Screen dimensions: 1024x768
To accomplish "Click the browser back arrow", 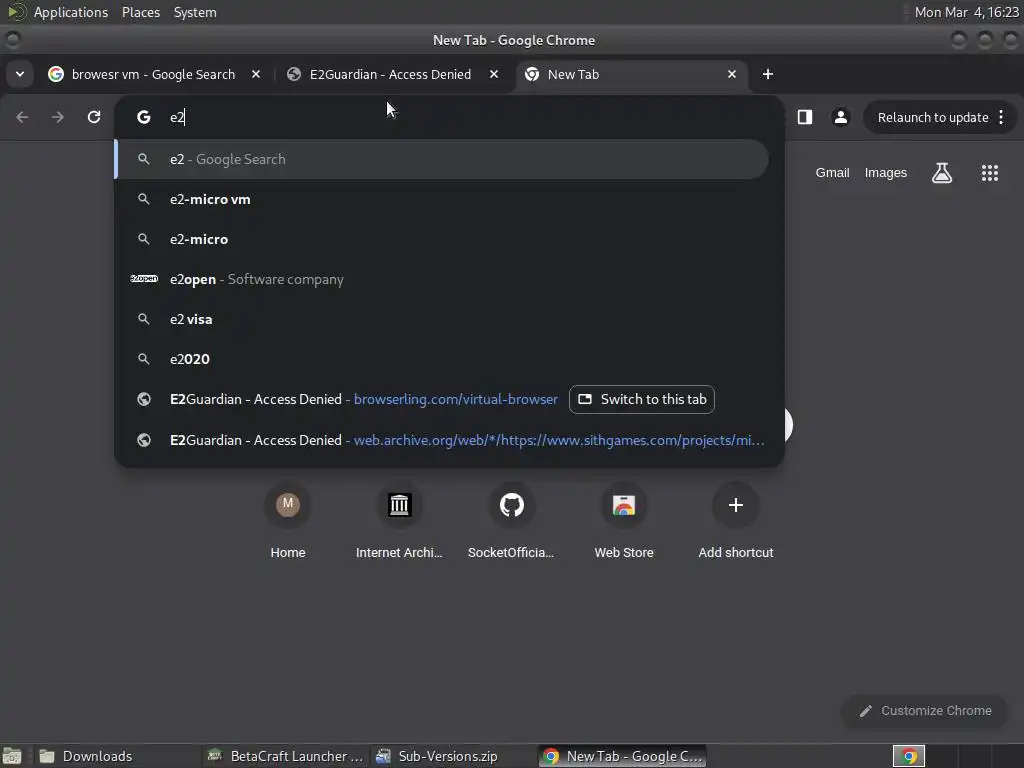I will (x=22, y=117).
